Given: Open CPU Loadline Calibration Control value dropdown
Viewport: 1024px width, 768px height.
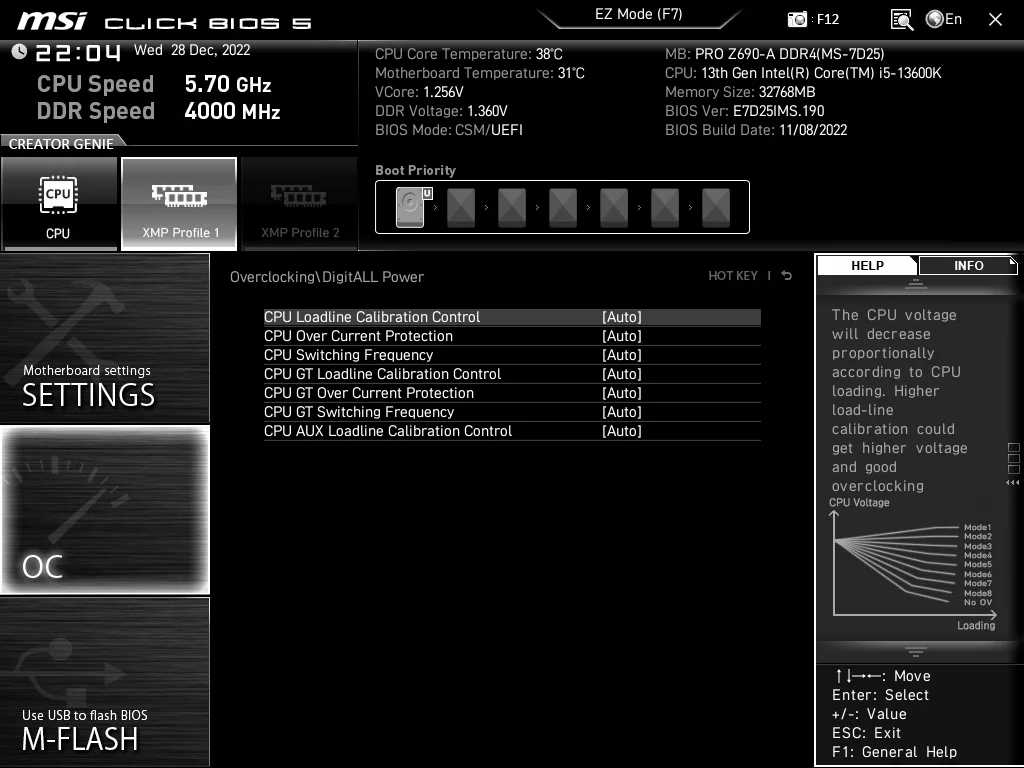Looking at the screenshot, I should click(x=622, y=317).
